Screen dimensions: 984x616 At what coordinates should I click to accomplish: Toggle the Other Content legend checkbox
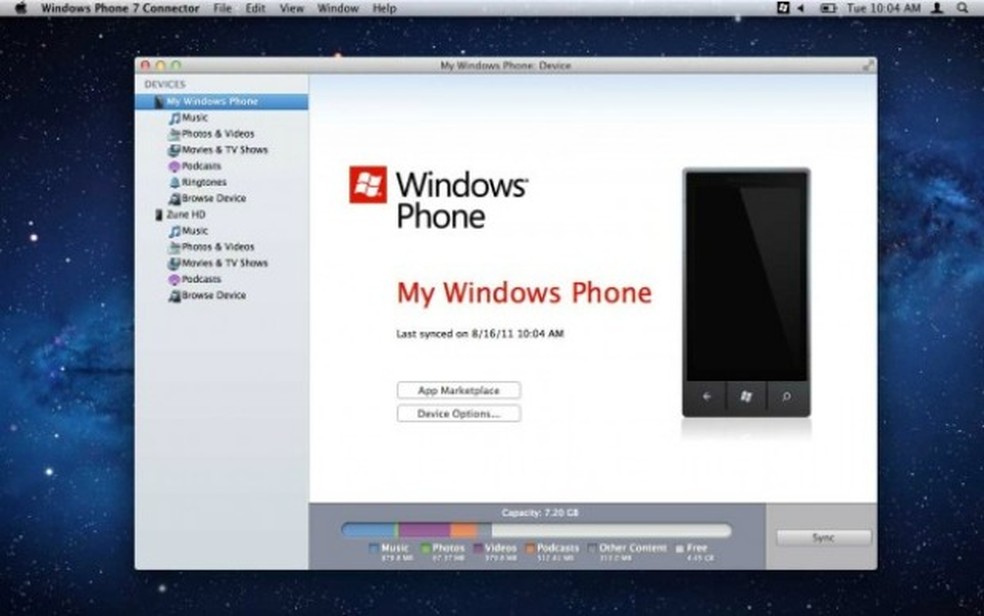590,547
